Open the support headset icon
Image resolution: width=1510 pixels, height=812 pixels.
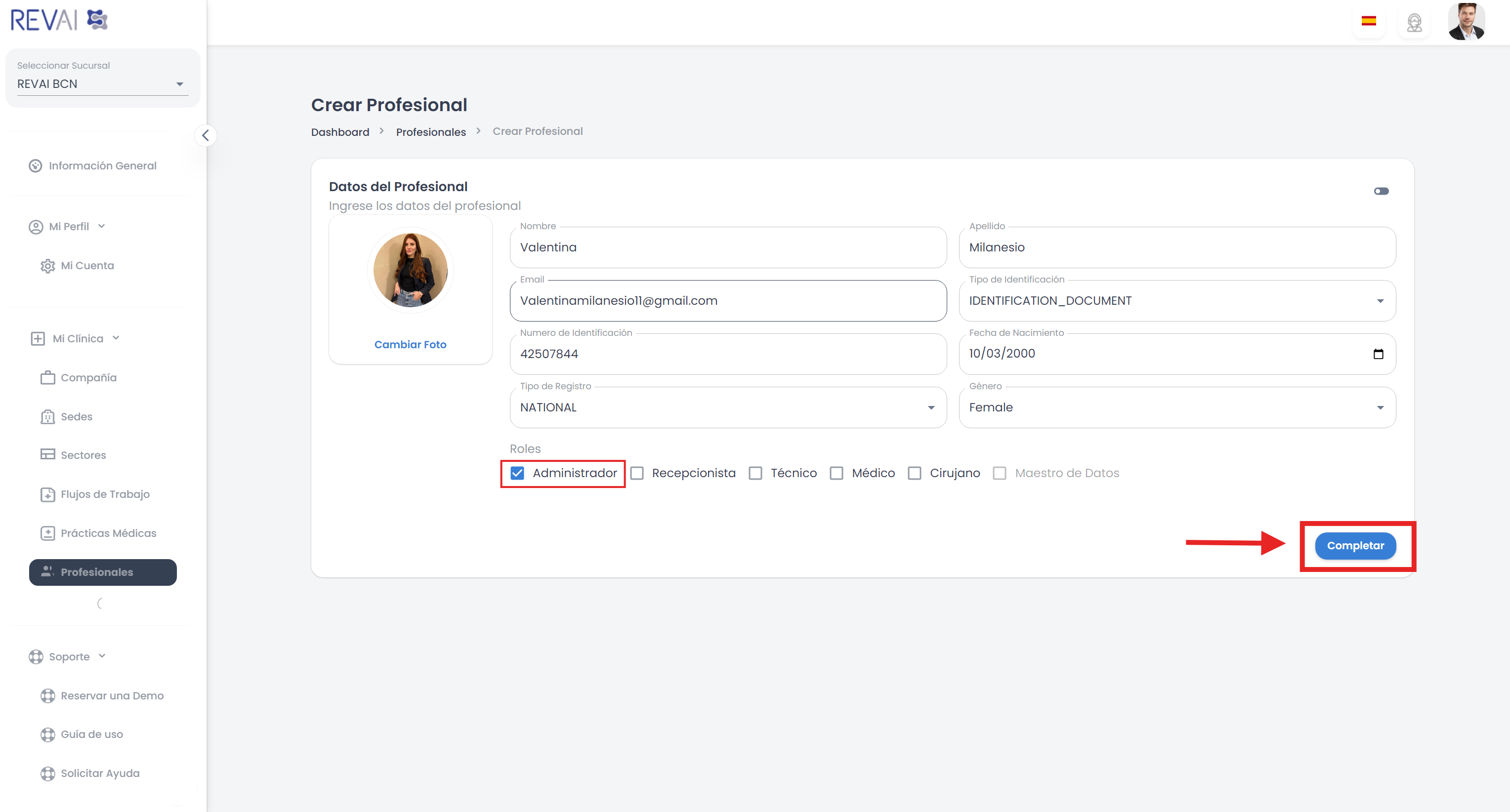tap(1414, 22)
